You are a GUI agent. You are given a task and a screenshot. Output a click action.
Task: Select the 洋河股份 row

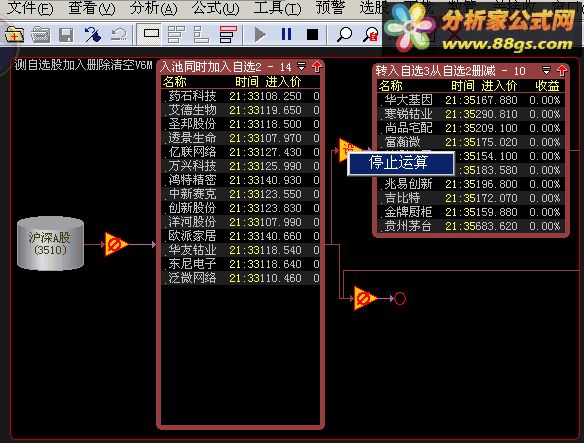241,222
